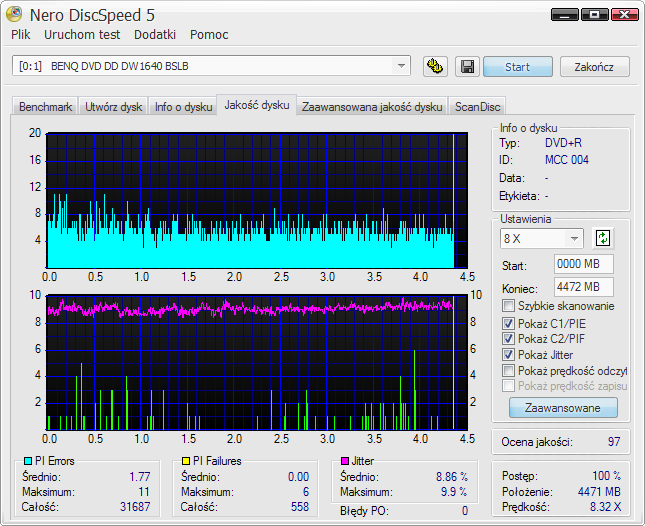645x526 pixels.
Task: Open the Plik menu
Action: point(21,35)
